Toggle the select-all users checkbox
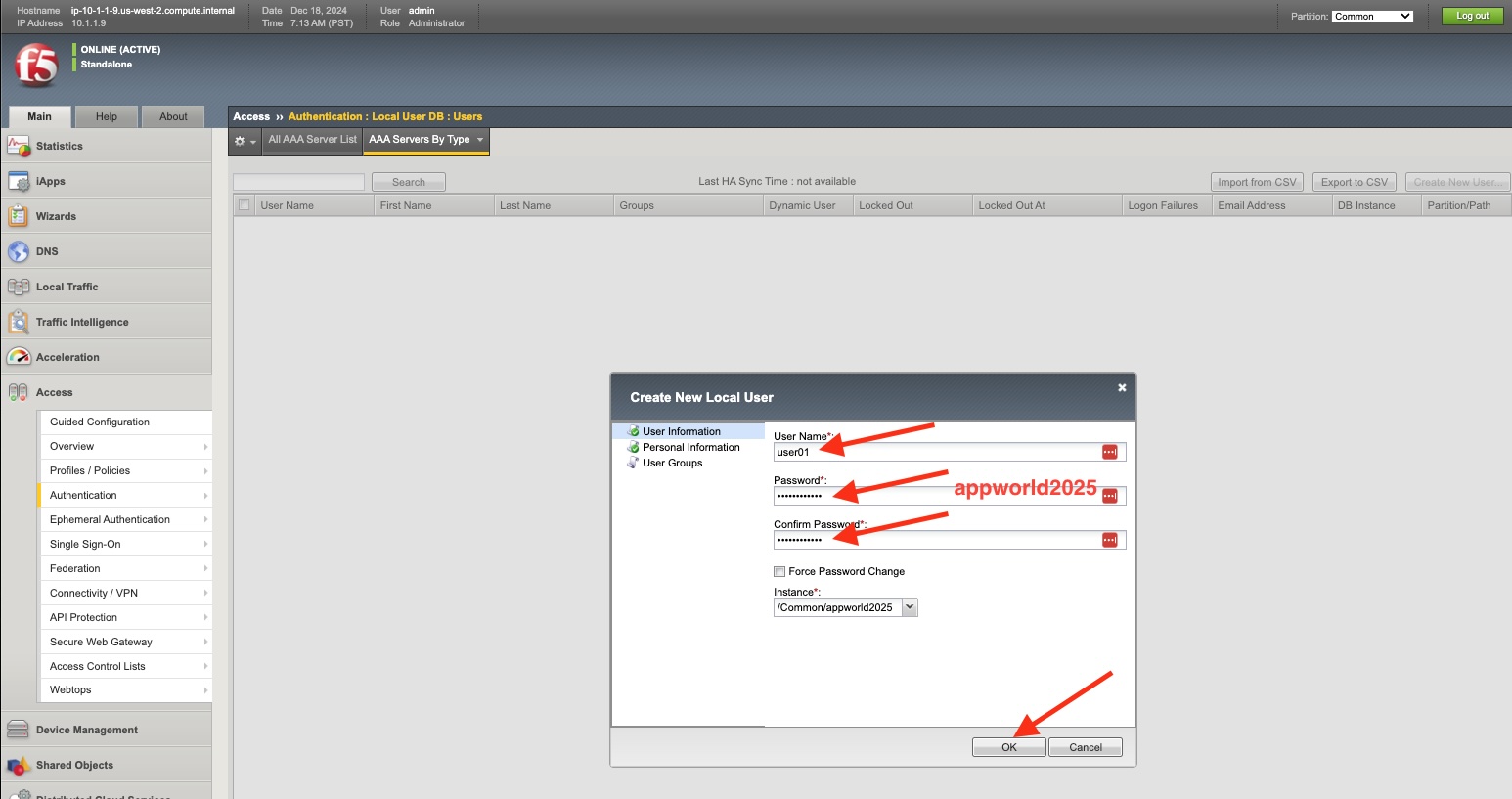Viewport: 1512px width, 799px height. 245,205
